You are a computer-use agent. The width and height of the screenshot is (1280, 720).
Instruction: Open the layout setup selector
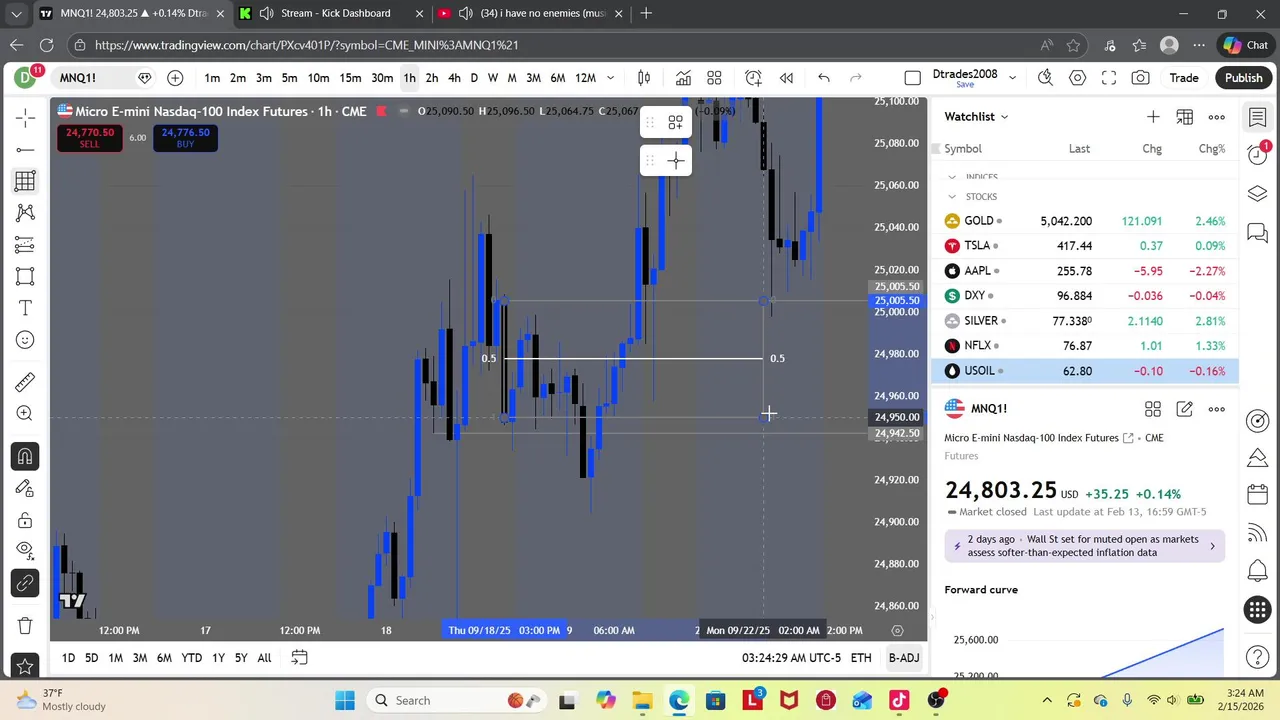912,78
